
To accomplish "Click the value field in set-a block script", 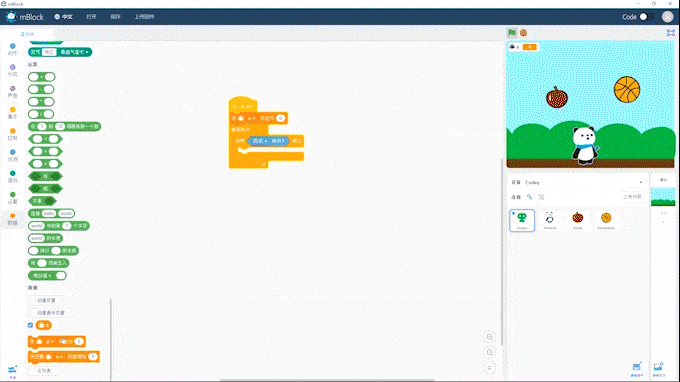I will (x=281, y=118).
